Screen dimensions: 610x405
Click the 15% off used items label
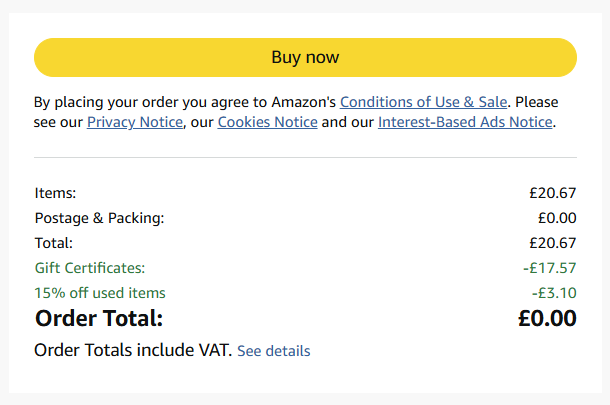pyautogui.click(x=100, y=293)
